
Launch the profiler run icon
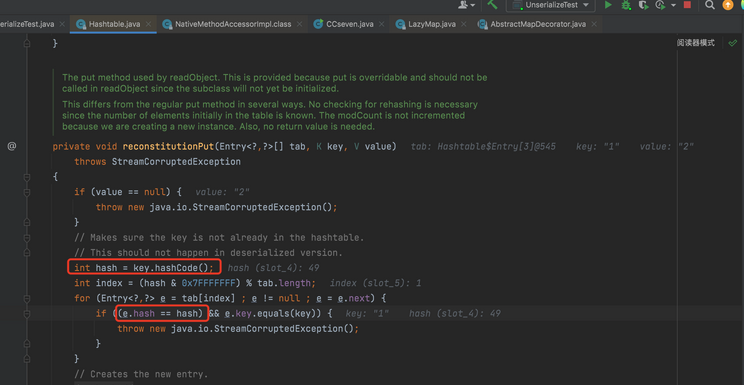[x=660, y=5]
